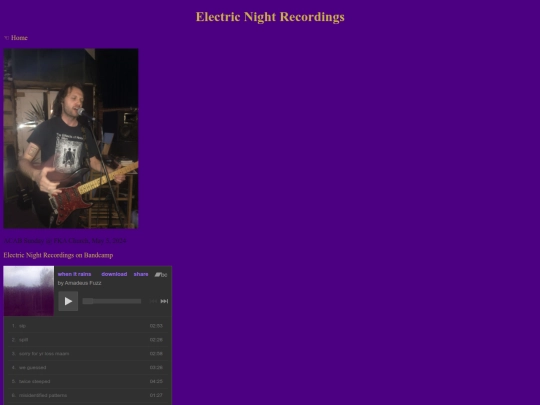Viewport: 540px width, 405px height.
Task: Select track 4 'we guessed'
Action: click(87, 367)
